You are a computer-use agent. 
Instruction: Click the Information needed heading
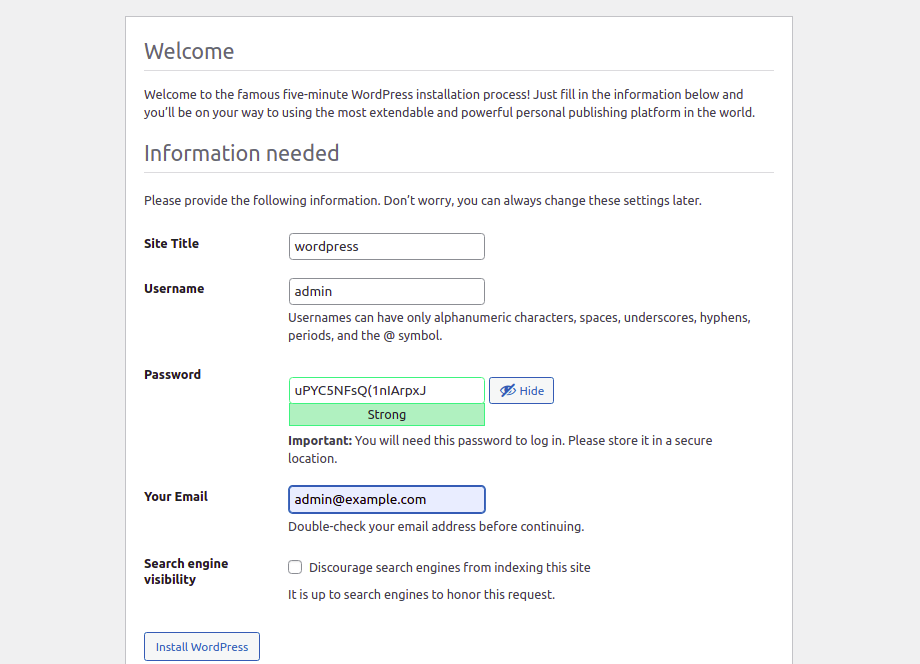242,153
